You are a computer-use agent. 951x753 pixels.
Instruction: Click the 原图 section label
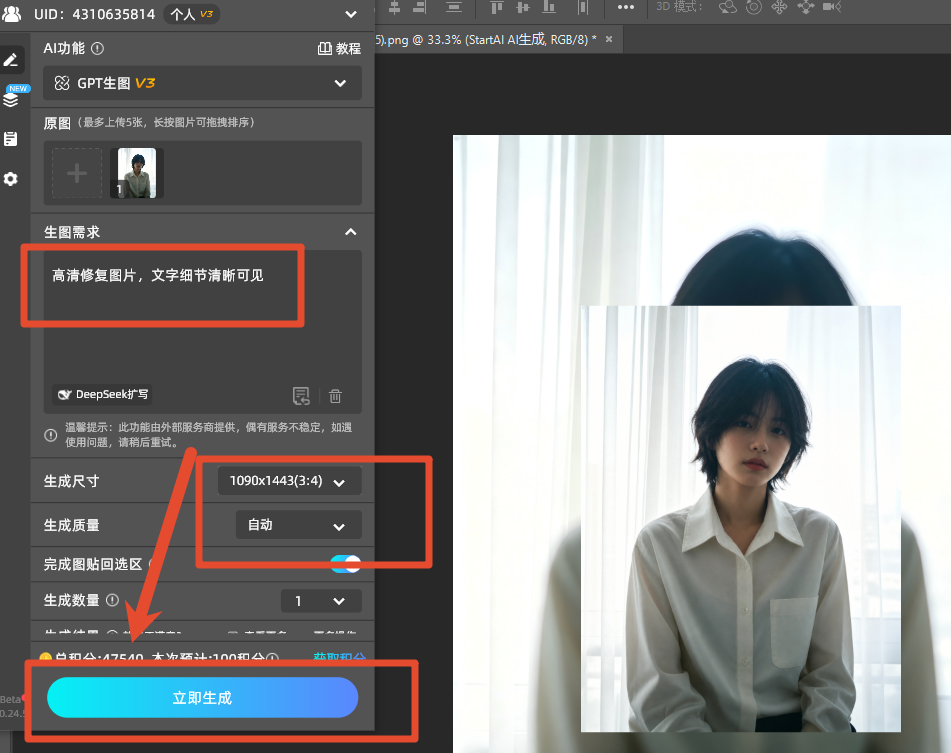57,123
